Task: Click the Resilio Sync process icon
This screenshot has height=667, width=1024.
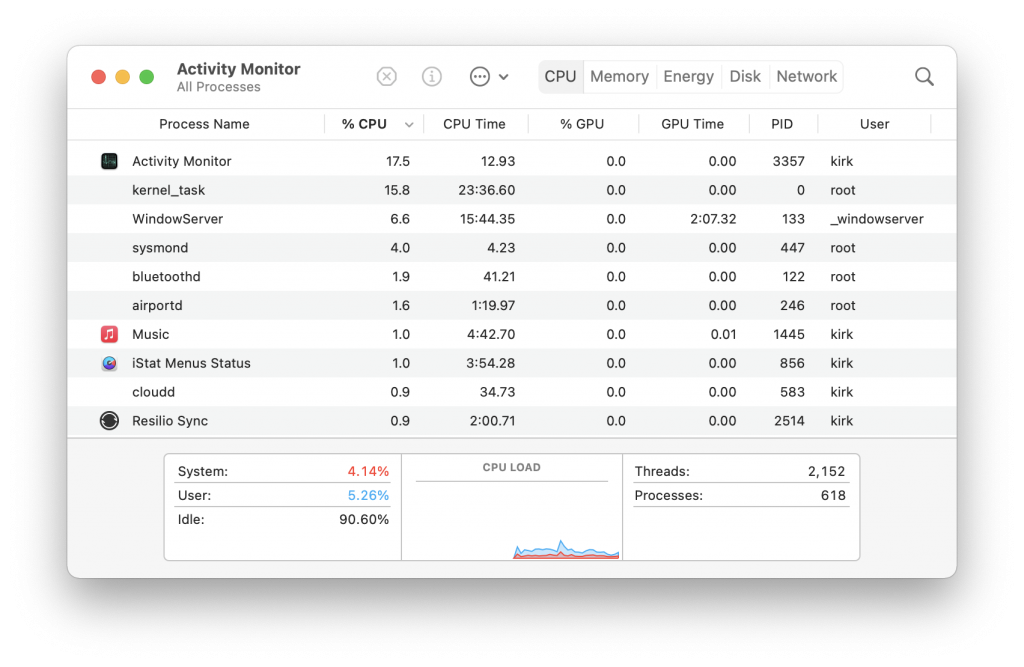Action: (109, 421)
